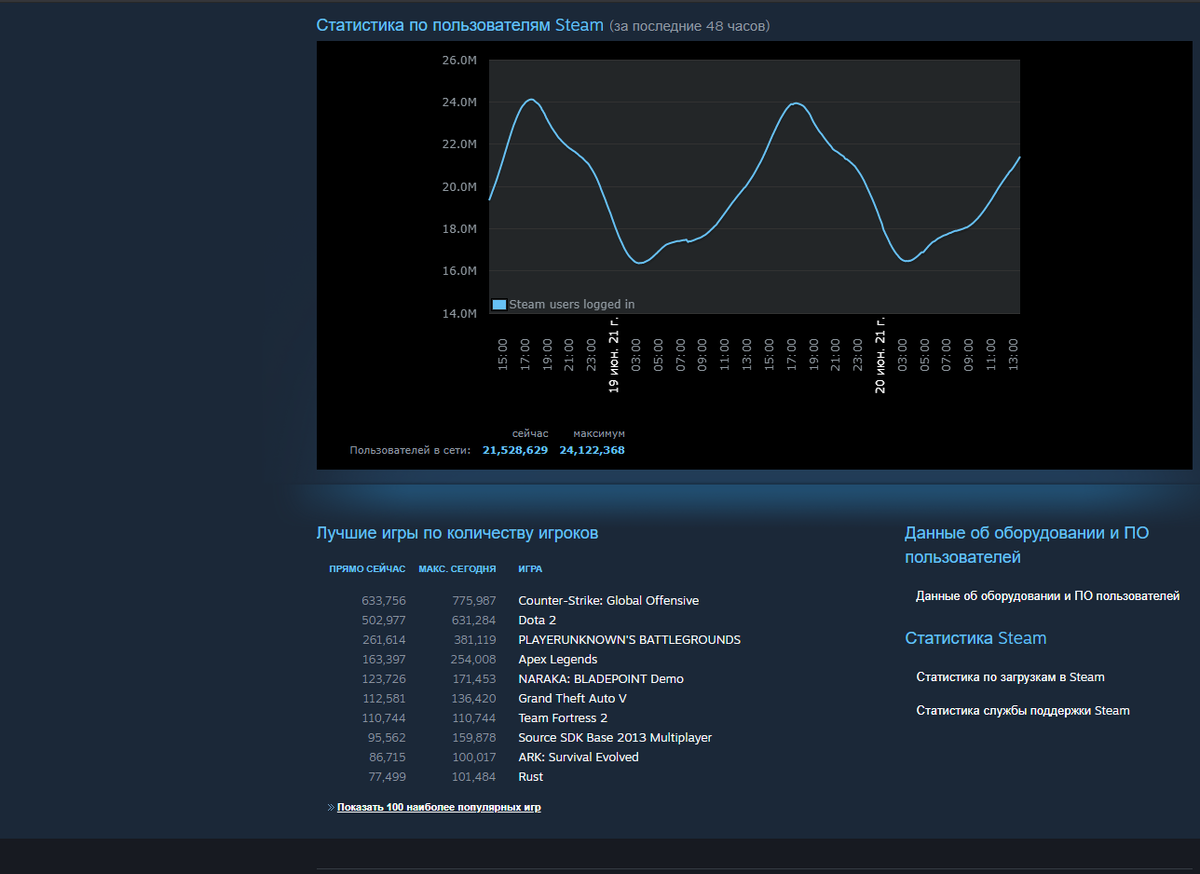
Task: Click the 95,562 current players value
Action: pyautogui.click(x=387, y=738)
